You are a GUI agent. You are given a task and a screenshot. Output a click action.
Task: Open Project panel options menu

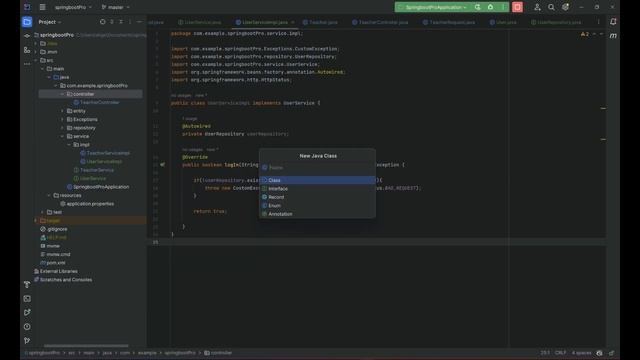tap(130, 22)
